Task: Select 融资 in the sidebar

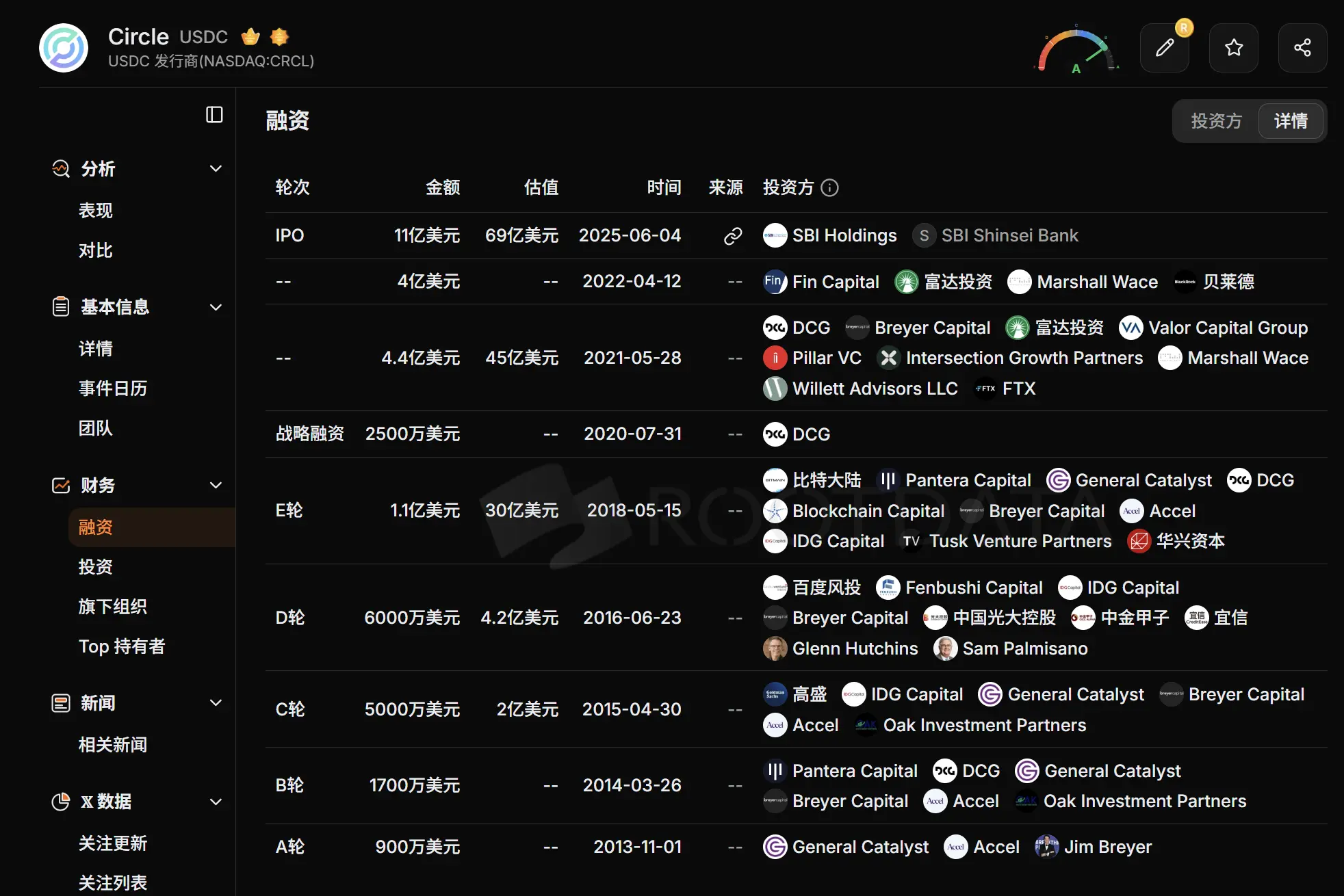Action: [x=152, y=527]
